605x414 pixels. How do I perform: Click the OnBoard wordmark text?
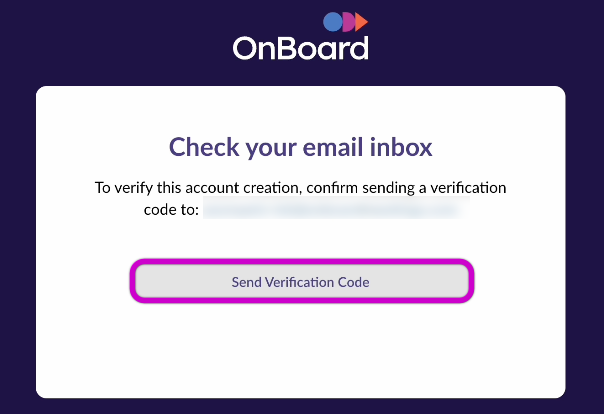[x=301, y=48]
